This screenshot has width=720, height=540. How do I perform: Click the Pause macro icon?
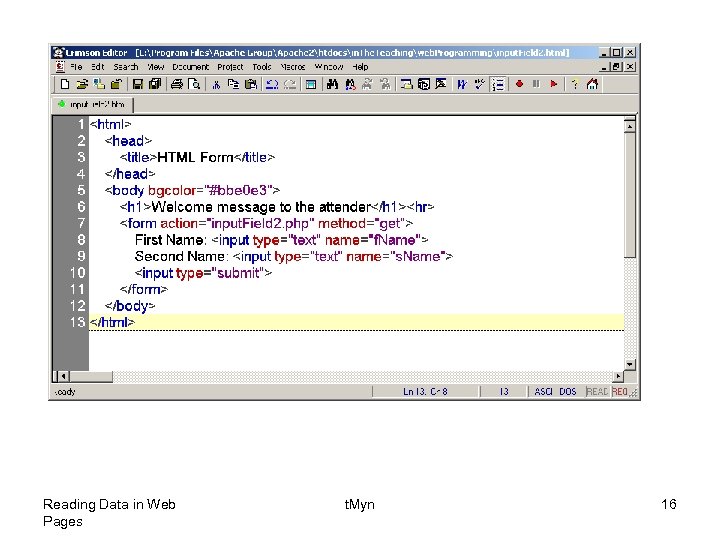pyautogui.click(x=536, y=84)
